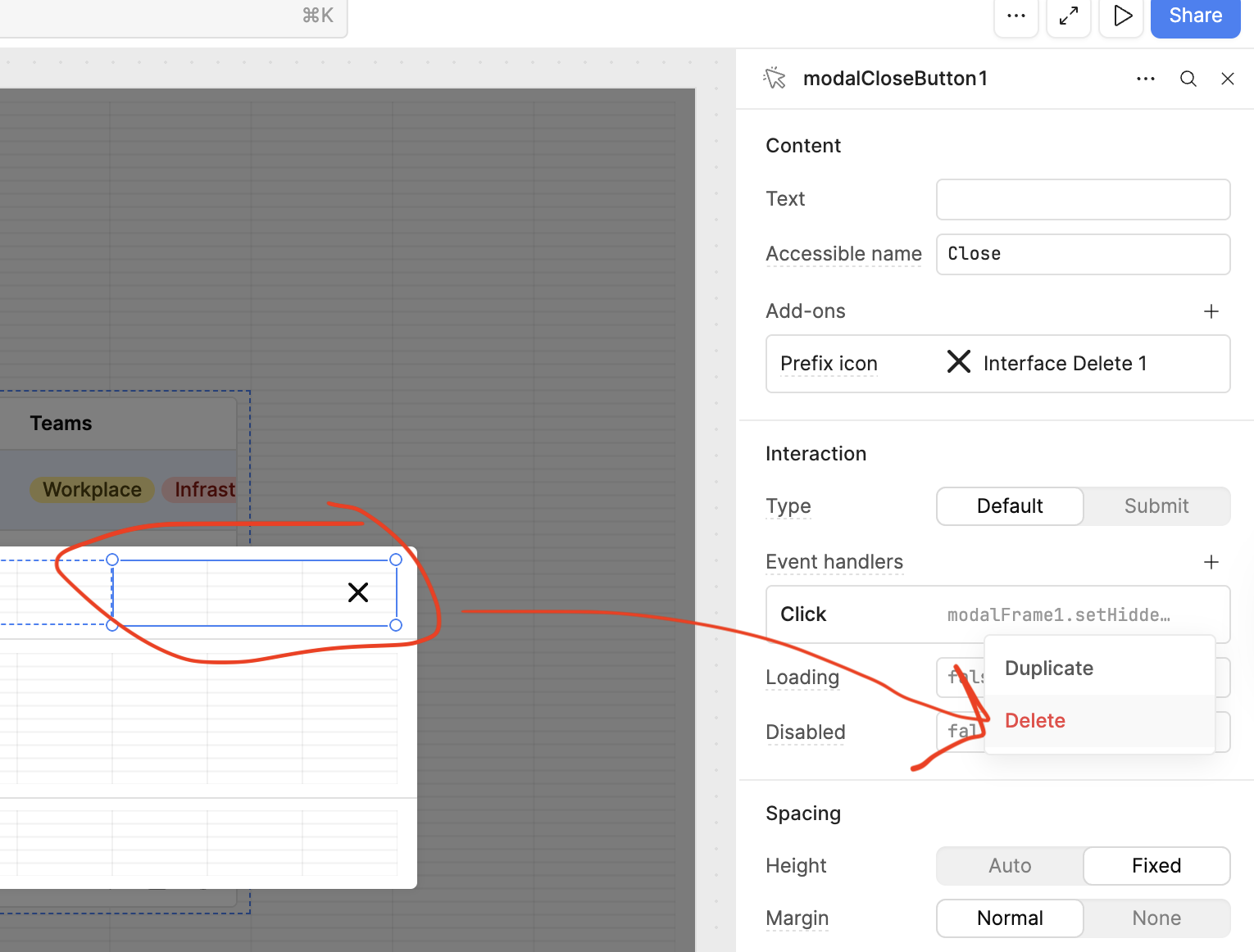Viewport: 1254px width, 952px height.
Task: Switch Height to Auto
Action: point(1009,866)
